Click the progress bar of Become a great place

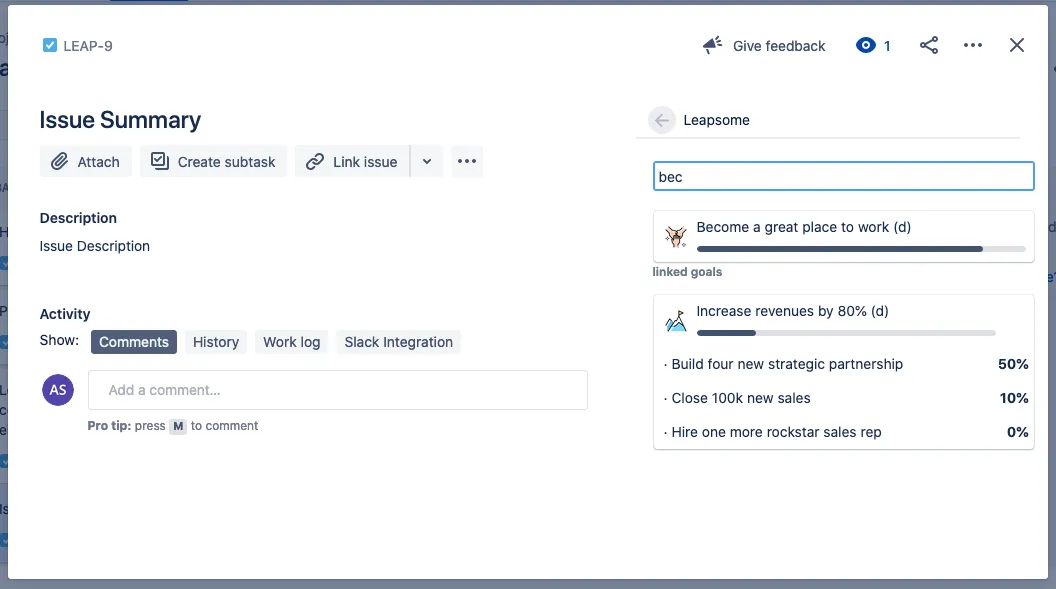coord(861,249)
